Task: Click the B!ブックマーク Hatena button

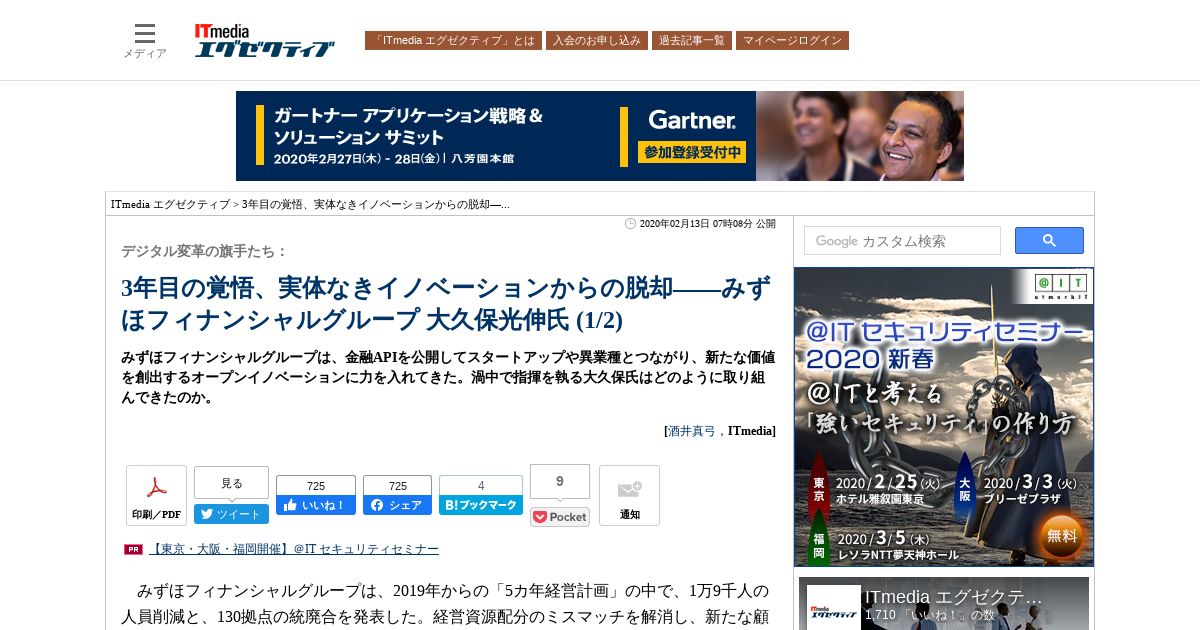Action: point(481,505)
